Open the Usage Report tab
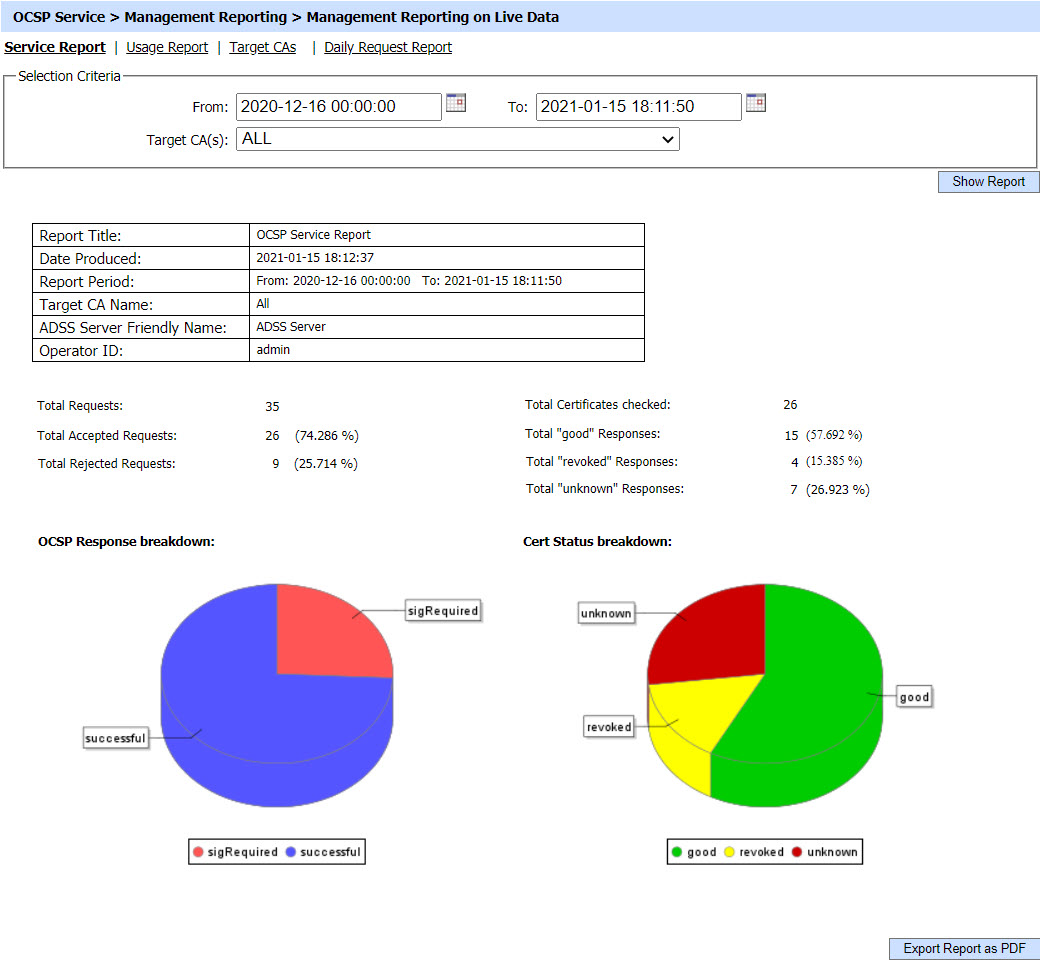 click(167, 47)
